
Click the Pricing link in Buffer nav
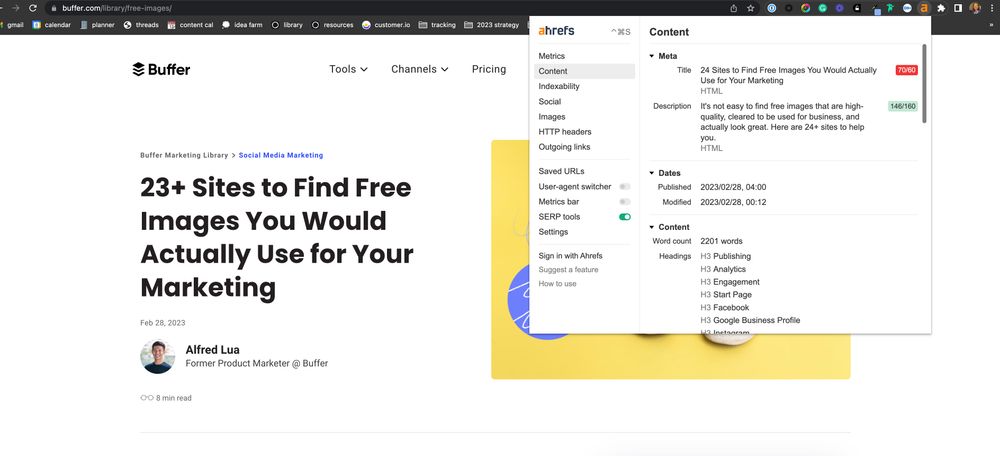489,69
